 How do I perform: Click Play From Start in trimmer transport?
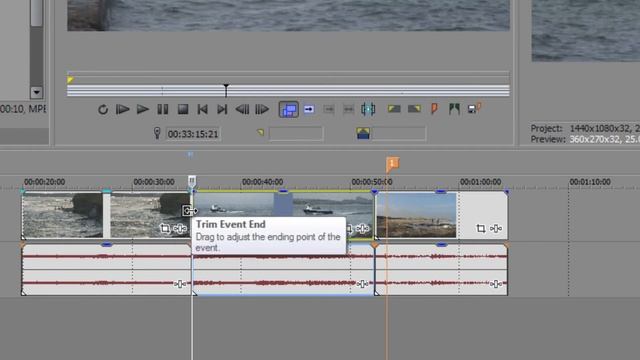[122, 109]
